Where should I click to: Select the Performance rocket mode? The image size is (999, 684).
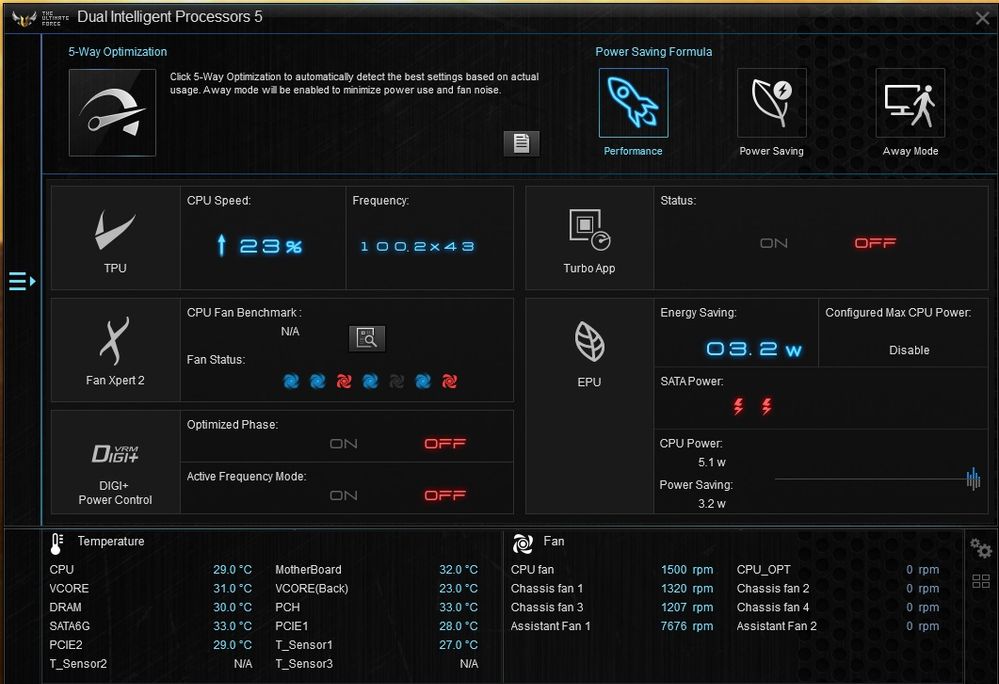[x=633, y=103]
